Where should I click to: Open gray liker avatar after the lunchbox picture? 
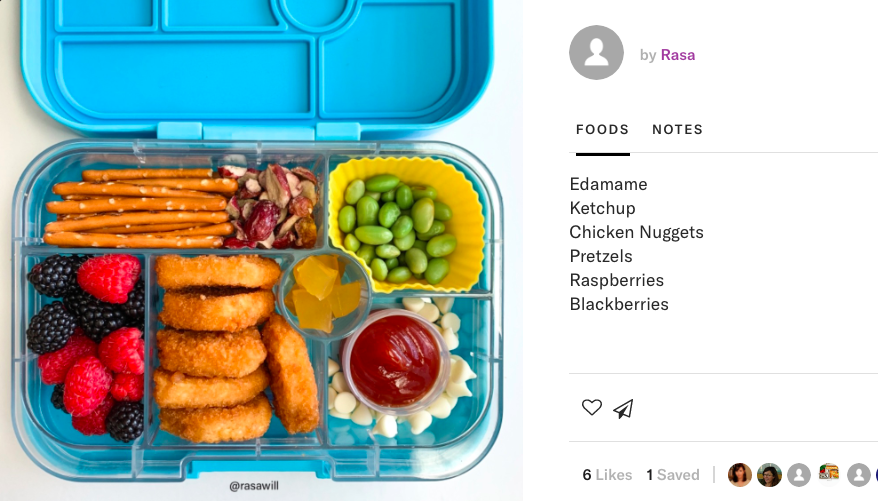coord(858,475)
